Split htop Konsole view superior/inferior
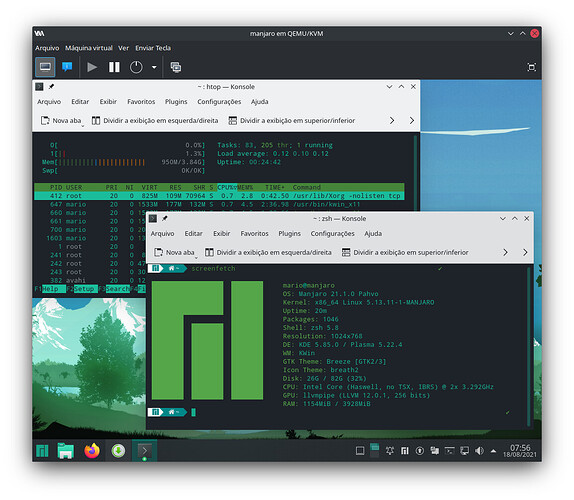The height and width of the screenshot is (500, 574). coord(292,120)
